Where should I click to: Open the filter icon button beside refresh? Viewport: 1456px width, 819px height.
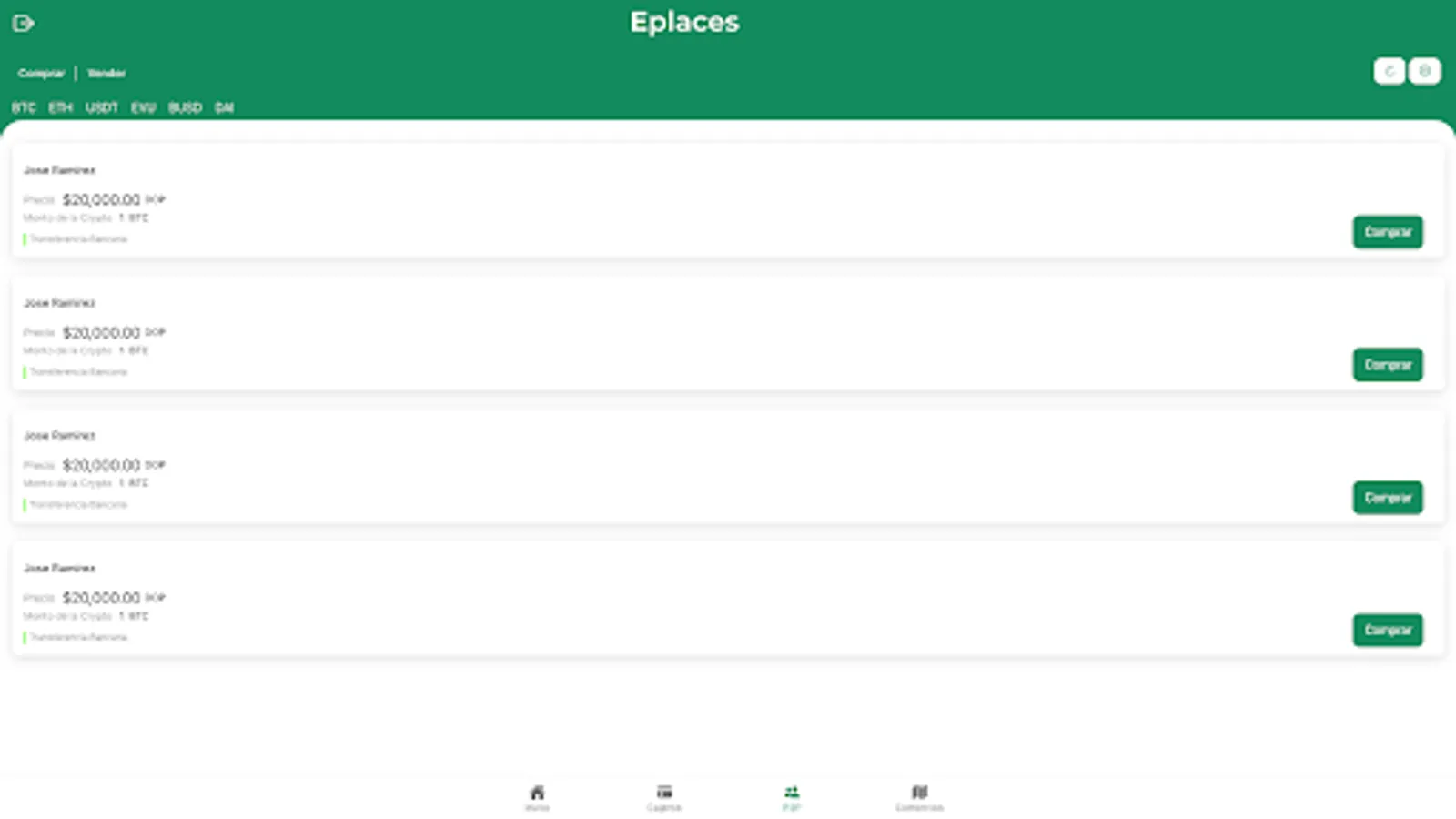pos(1424,71)
